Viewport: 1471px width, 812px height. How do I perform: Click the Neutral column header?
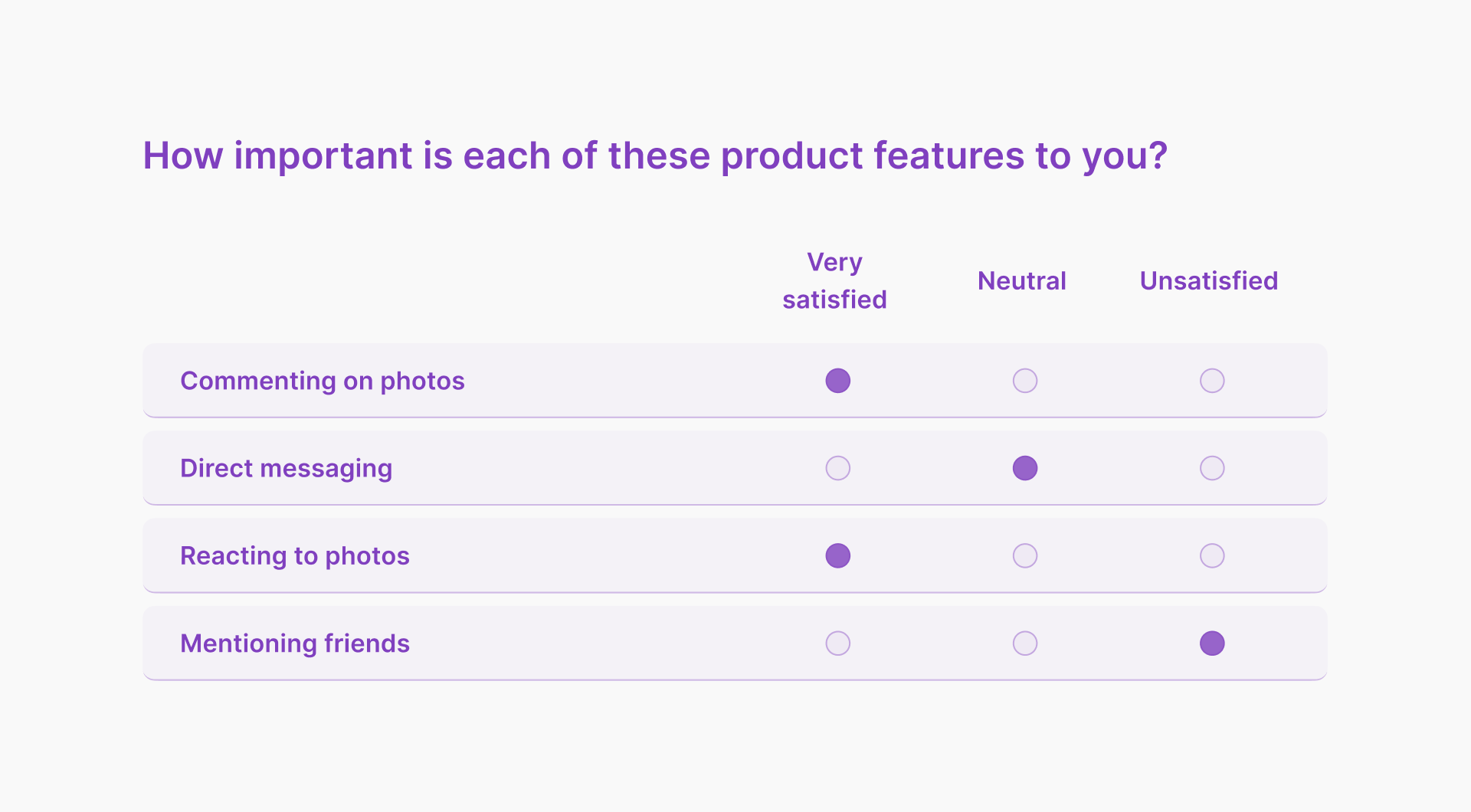[1022, 280]
